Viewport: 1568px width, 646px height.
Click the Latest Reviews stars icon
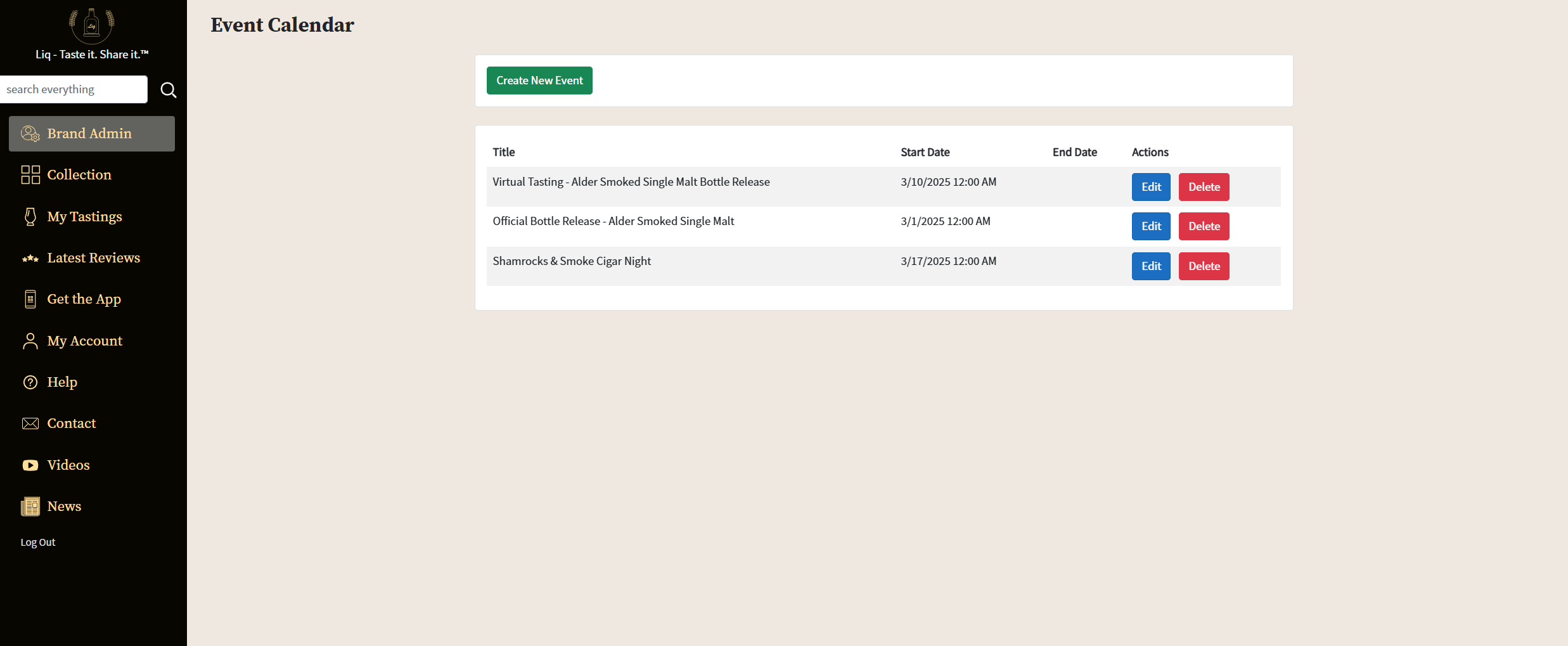click(x=30, y=258)
